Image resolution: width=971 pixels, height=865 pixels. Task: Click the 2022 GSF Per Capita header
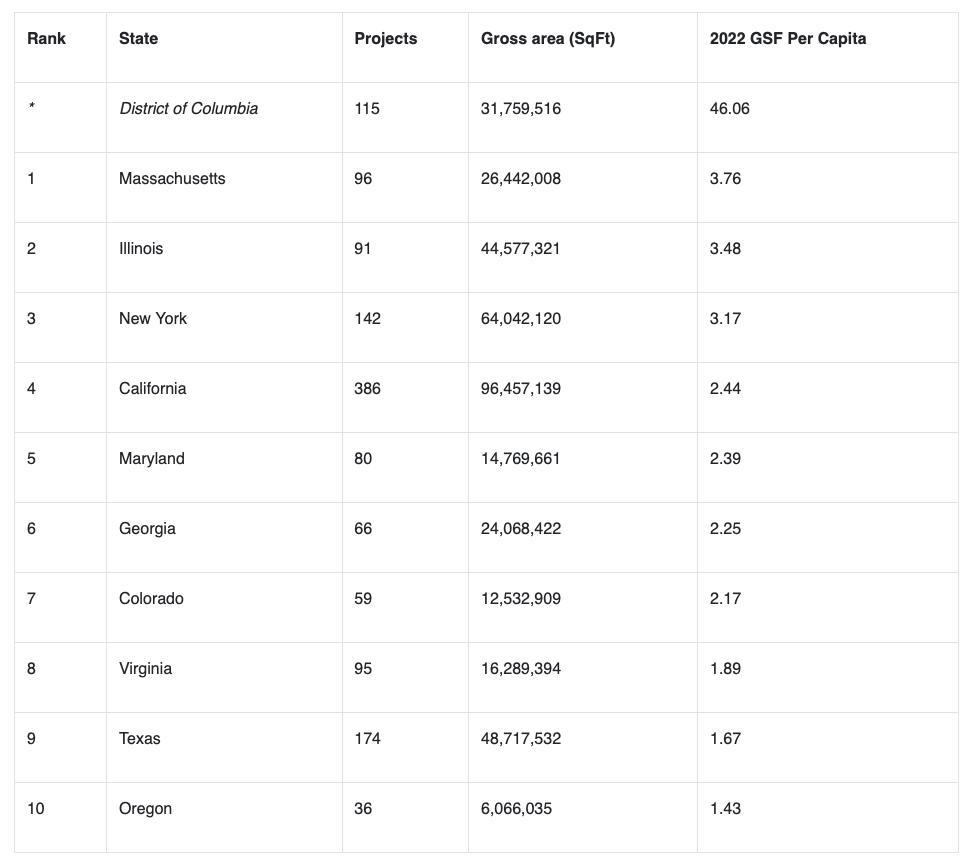coord(788,38)
